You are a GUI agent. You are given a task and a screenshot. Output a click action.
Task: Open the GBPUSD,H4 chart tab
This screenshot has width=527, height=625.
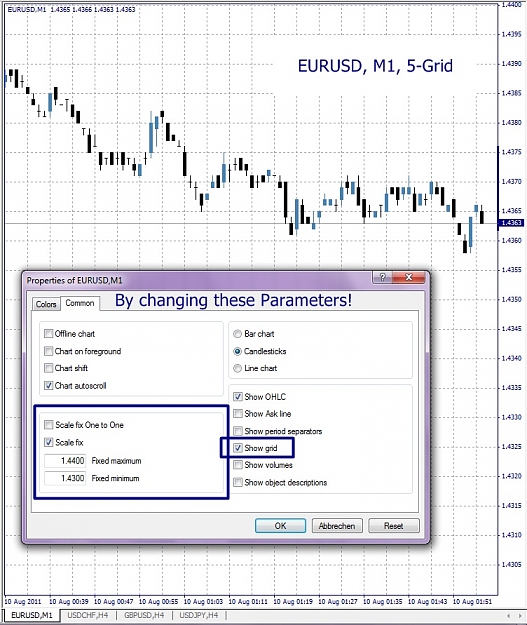144,615
